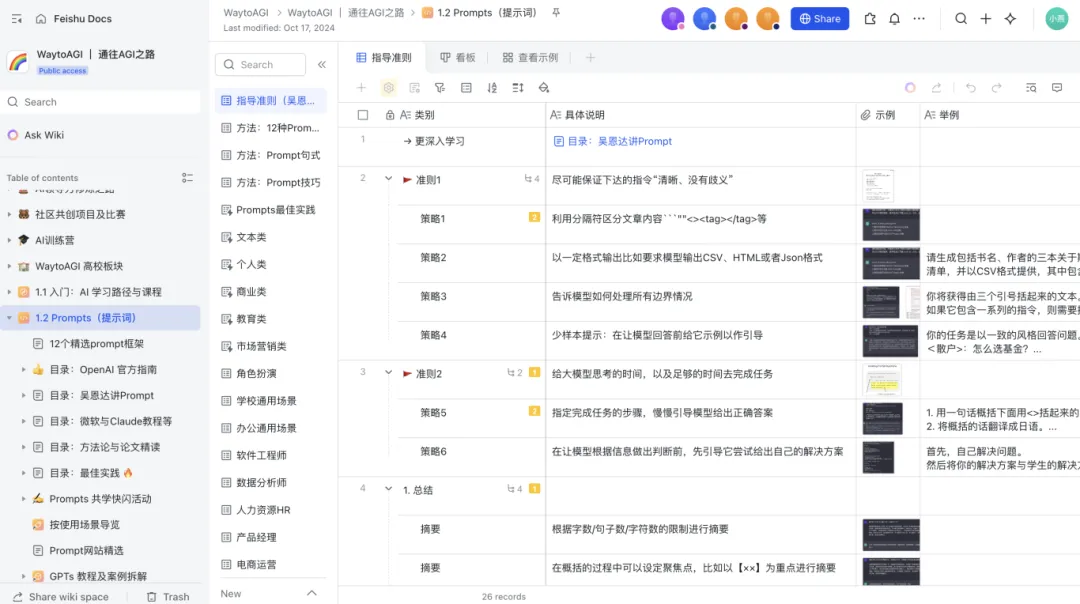This screenshot has height=604, width=1080.
Task: Open the 软件工程师 sheet
Action: [271, 455]
